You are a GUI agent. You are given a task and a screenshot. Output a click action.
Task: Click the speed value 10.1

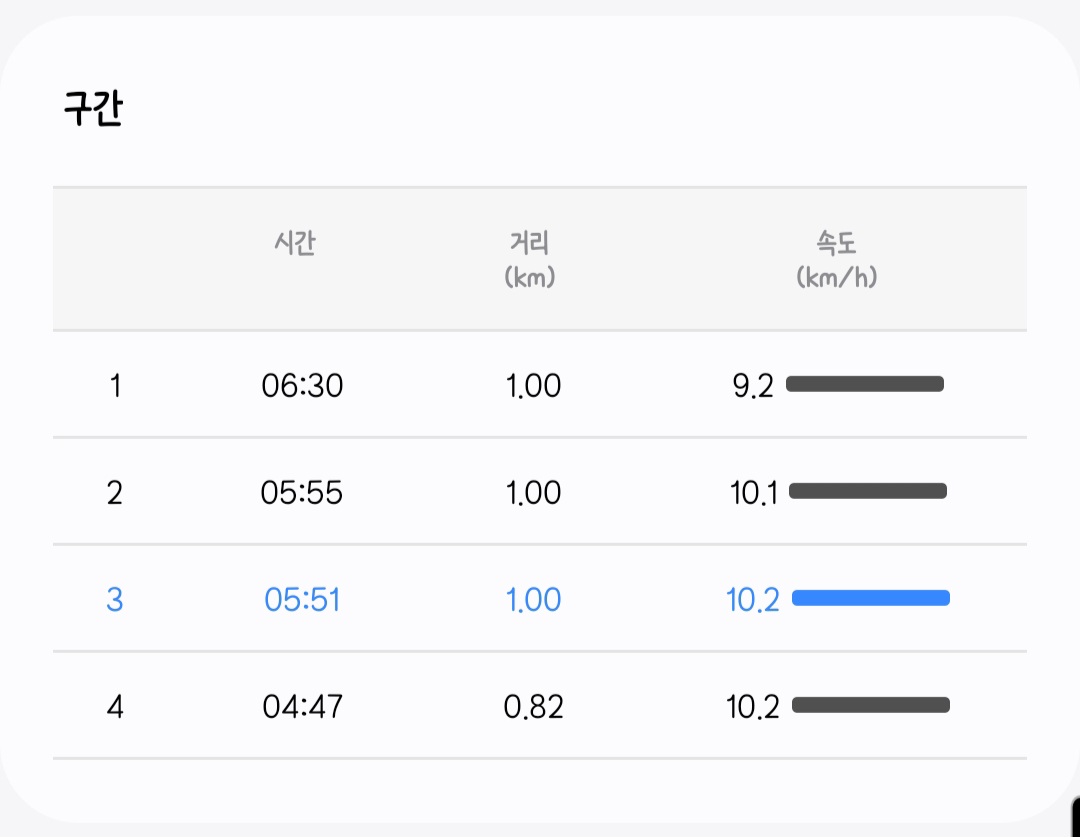(755, 492)
